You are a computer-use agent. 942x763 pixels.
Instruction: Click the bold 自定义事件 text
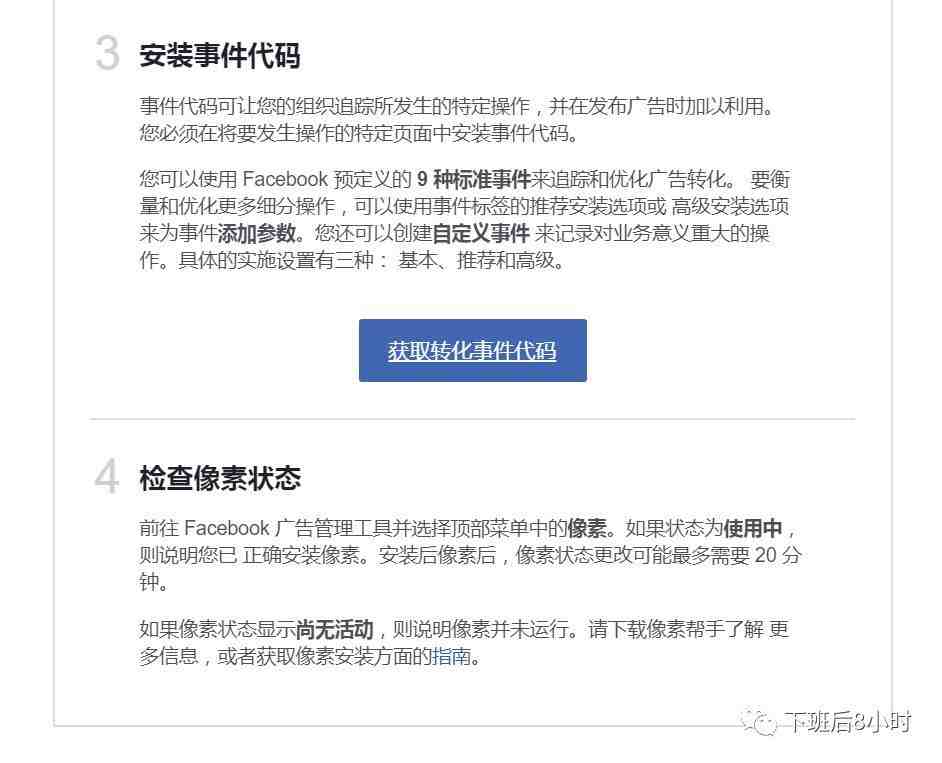(481, 233)
